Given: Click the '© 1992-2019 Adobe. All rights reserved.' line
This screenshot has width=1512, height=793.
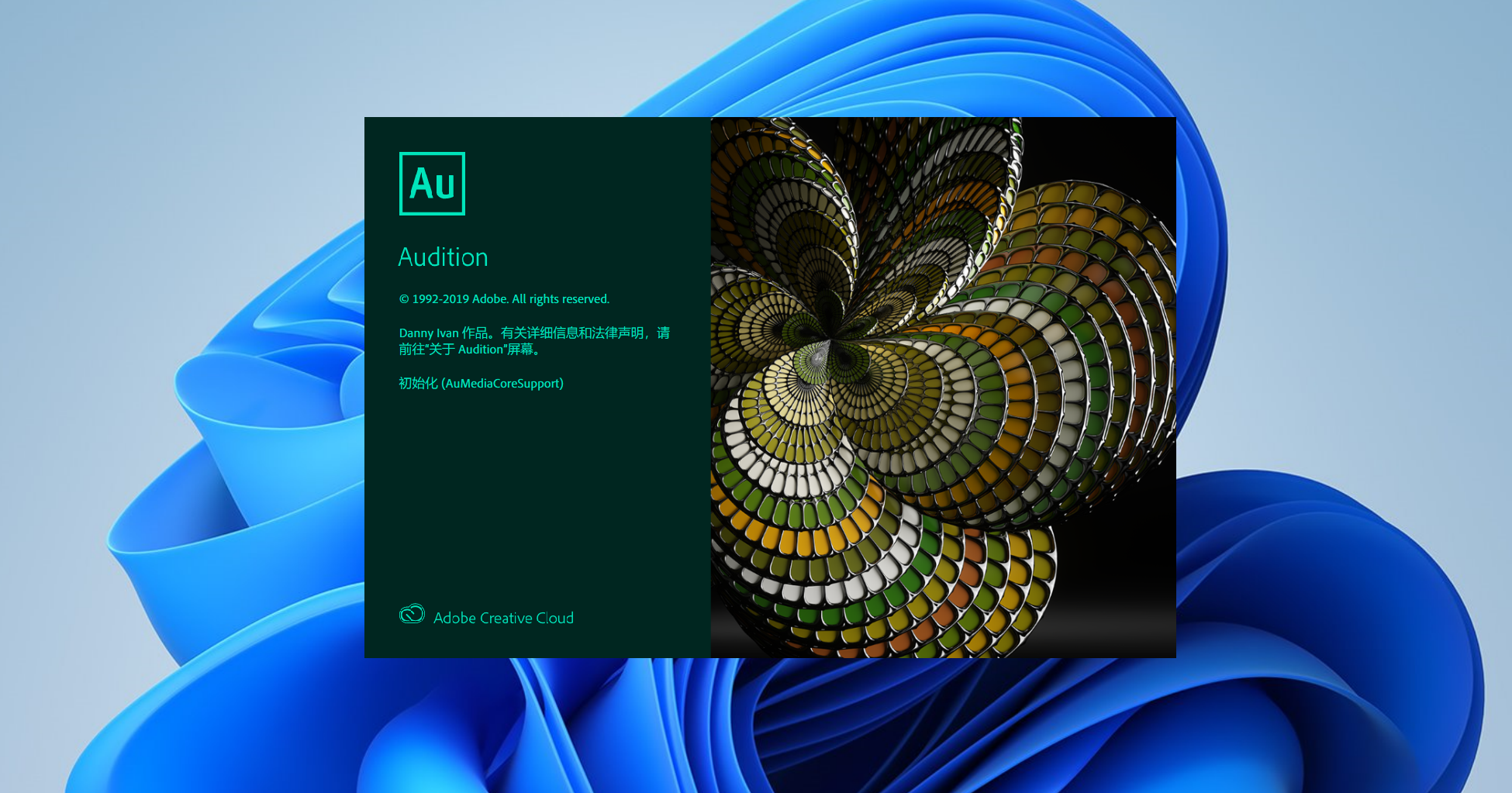Looking at the screenshot, I should (504, 299).
